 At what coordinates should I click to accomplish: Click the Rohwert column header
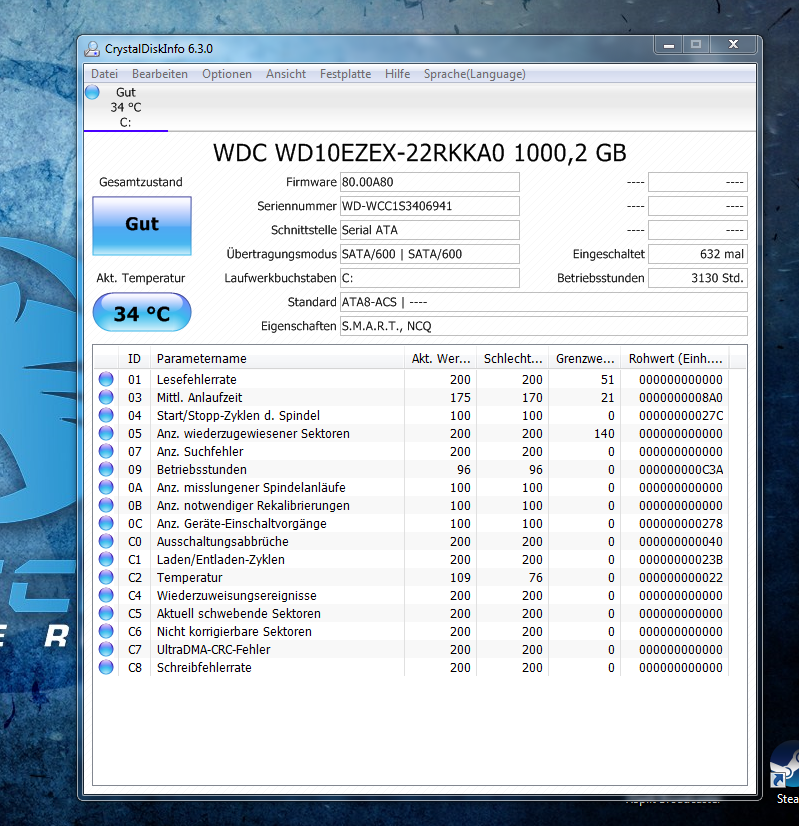pyautogui.click(x=675, y=359)
